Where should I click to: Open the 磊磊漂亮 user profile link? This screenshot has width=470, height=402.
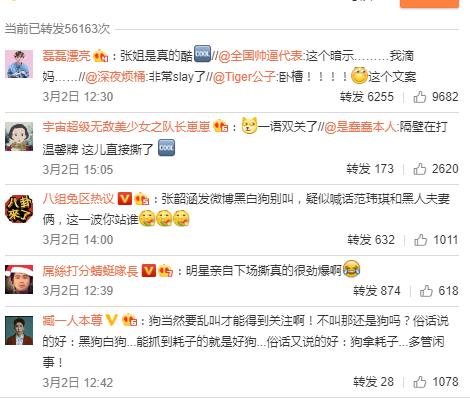coord(67,56)
